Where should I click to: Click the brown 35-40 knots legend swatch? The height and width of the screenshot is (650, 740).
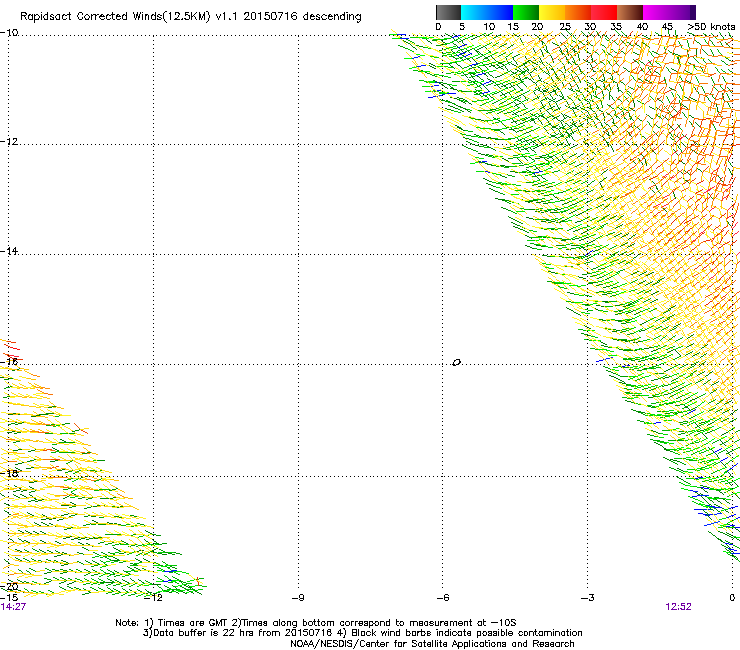pyautogui.click(x=630, y=12)
